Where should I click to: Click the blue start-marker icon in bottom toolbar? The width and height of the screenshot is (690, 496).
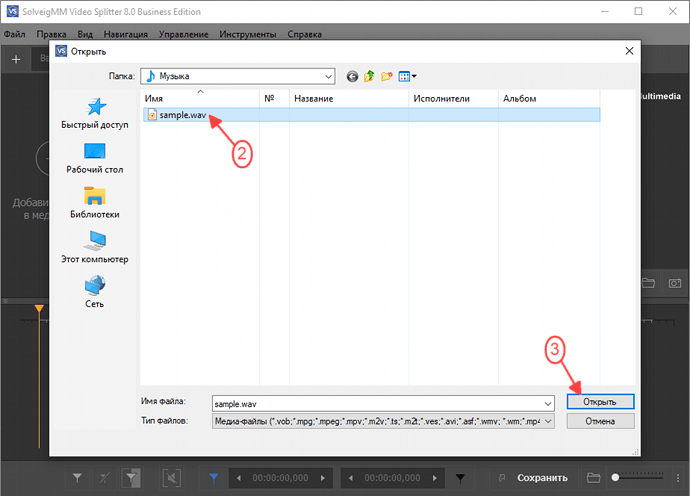pos(214,478)
